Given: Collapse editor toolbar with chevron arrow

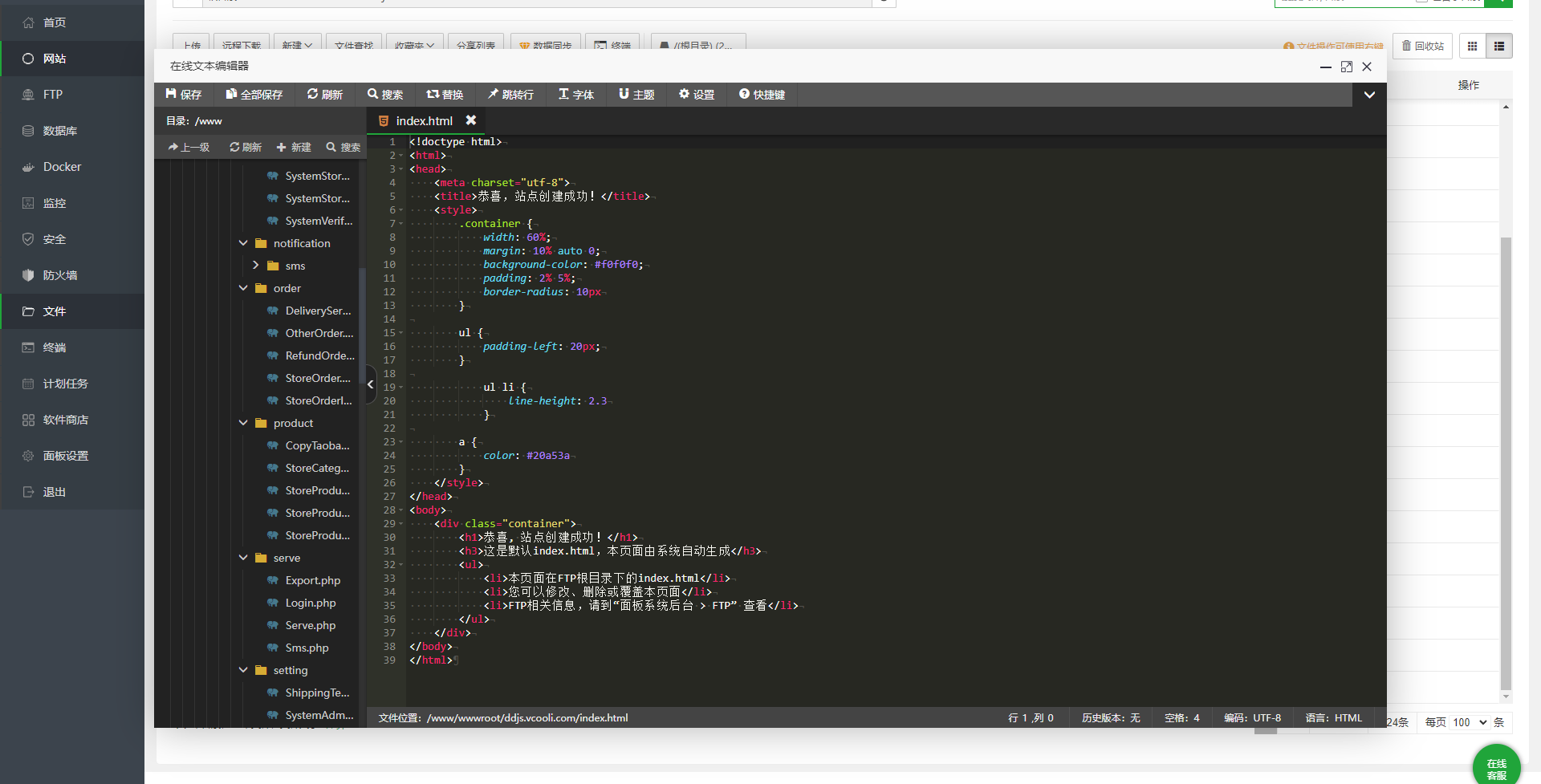Looking at the screenshot, I should [x=1369, y=95].
